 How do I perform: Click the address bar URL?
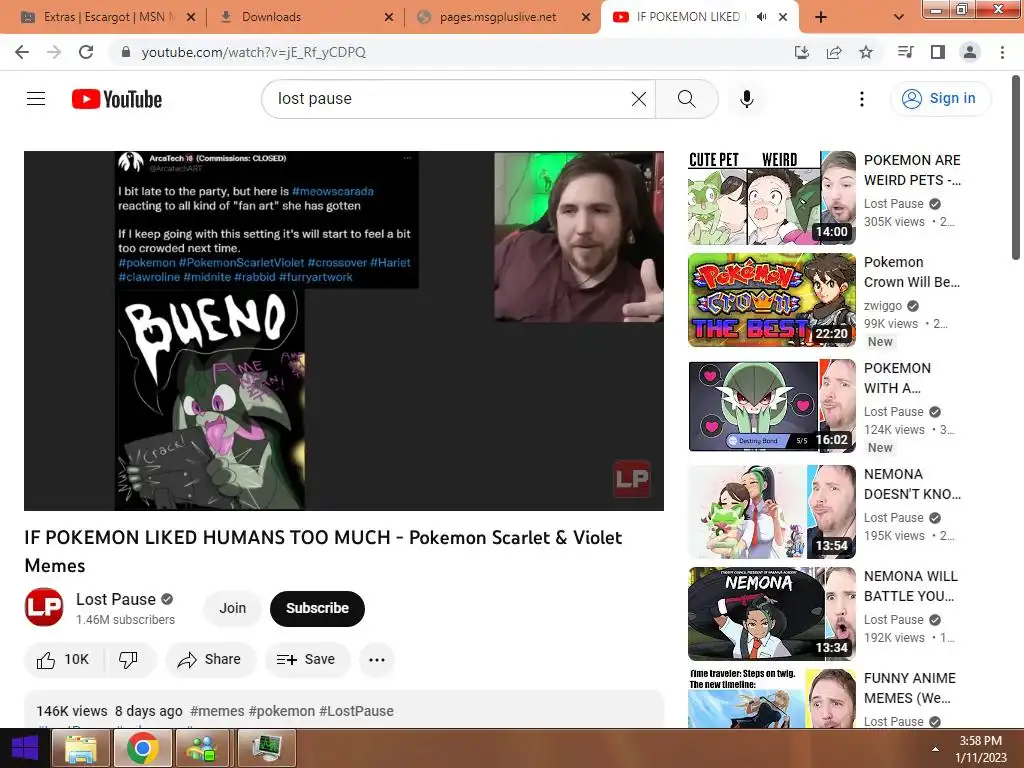coord(253,52)
